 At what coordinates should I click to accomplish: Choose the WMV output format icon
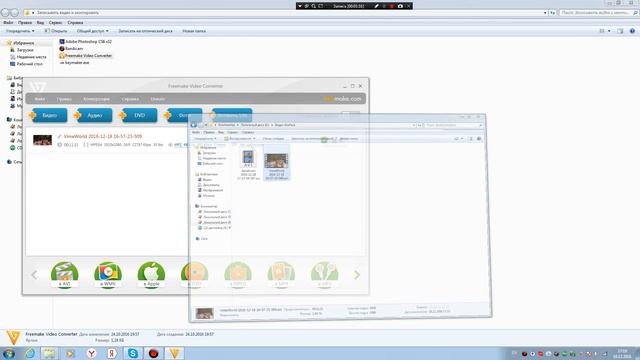point(108,275)
